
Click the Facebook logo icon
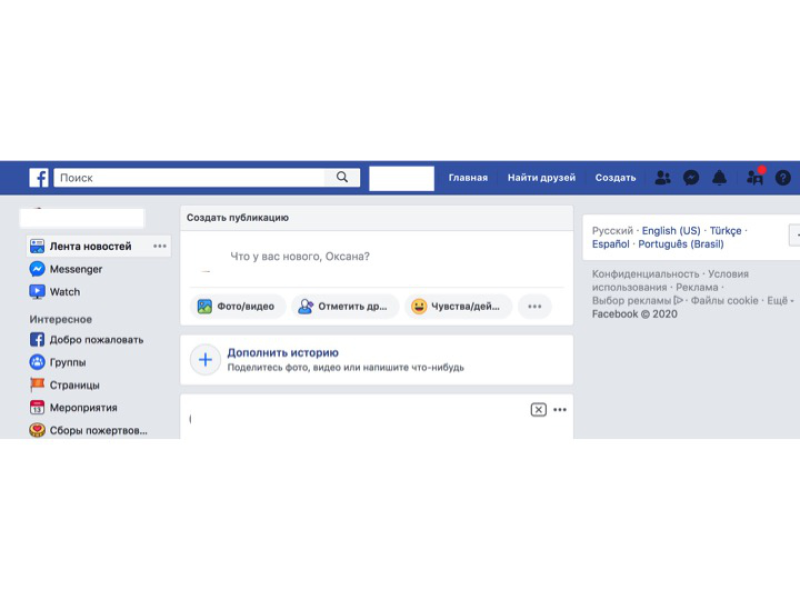39,178
